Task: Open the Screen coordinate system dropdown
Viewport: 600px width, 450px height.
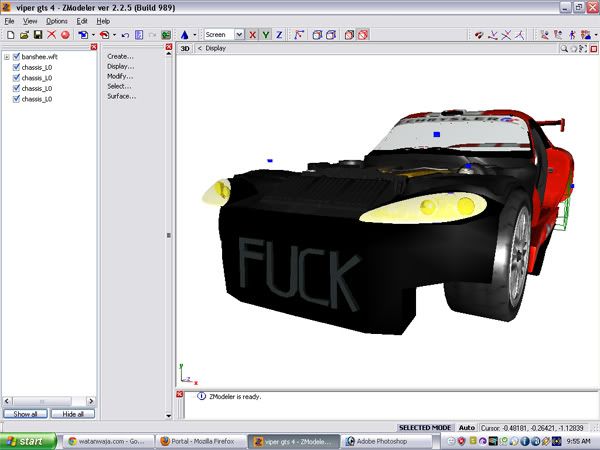Action: point(239,35)
